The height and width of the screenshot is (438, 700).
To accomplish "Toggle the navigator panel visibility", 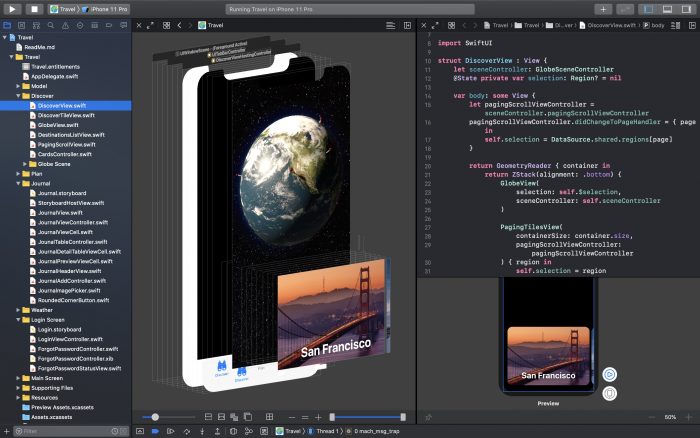I will click(651, 9).
